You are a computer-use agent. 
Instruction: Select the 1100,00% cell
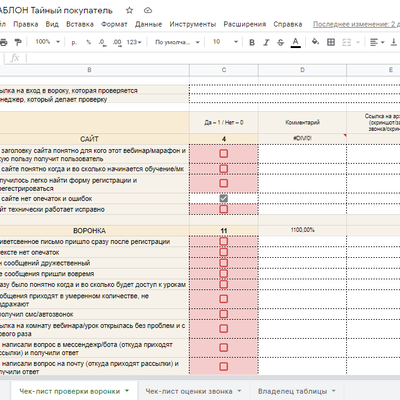[x=302, y=230]
